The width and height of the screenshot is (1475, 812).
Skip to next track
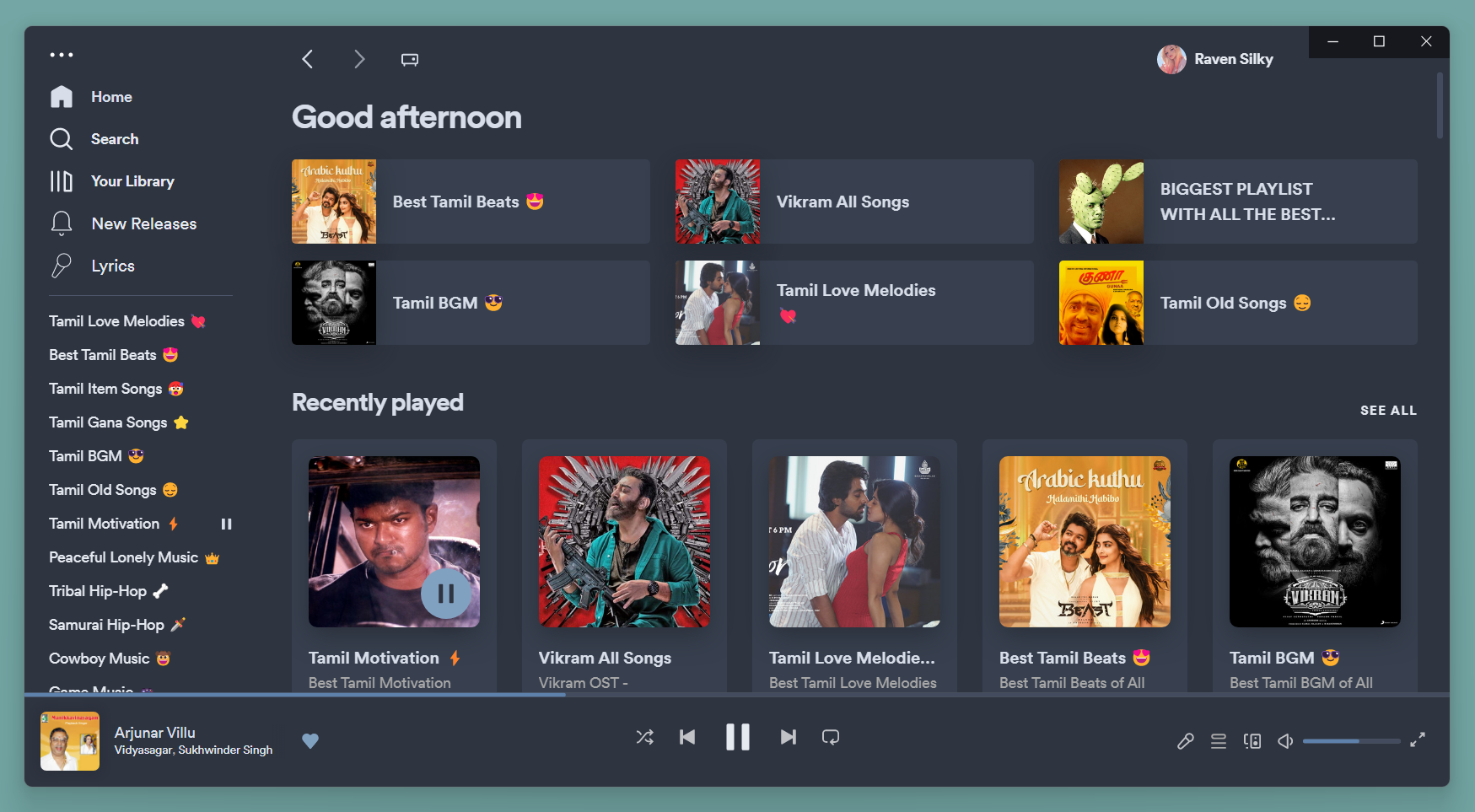tap(789, 737)
